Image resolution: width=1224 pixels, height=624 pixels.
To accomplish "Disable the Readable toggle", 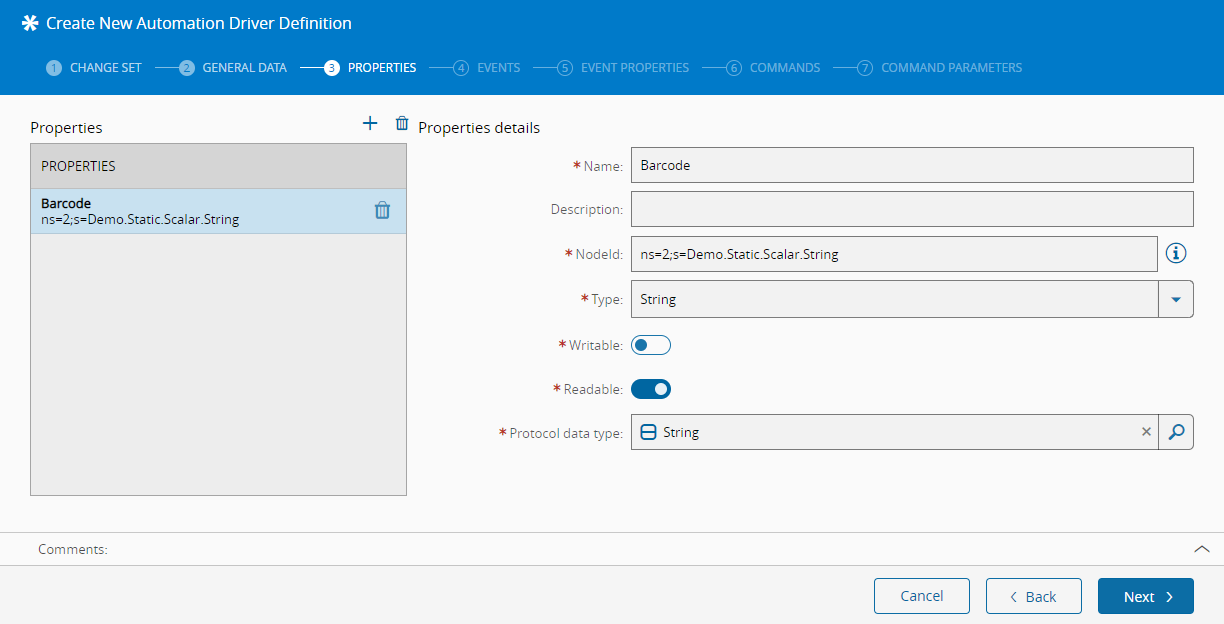I will 651,389.
